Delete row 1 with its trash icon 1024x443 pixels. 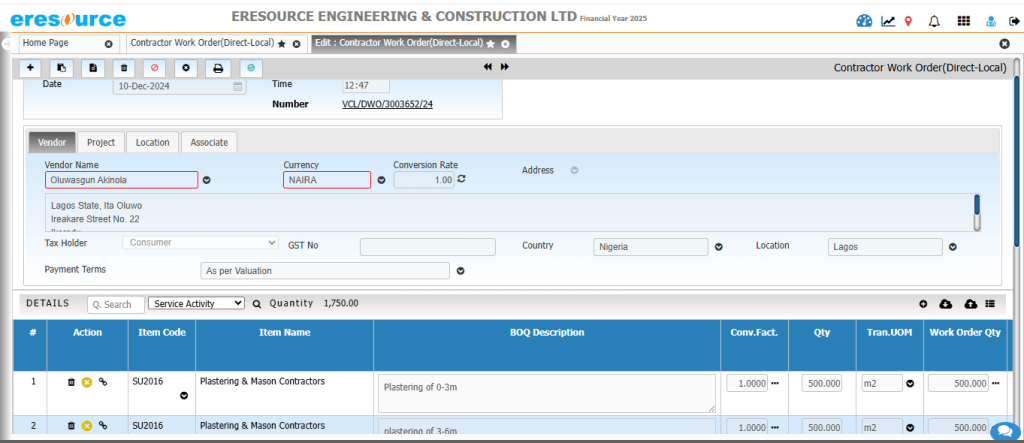point(71,382)
